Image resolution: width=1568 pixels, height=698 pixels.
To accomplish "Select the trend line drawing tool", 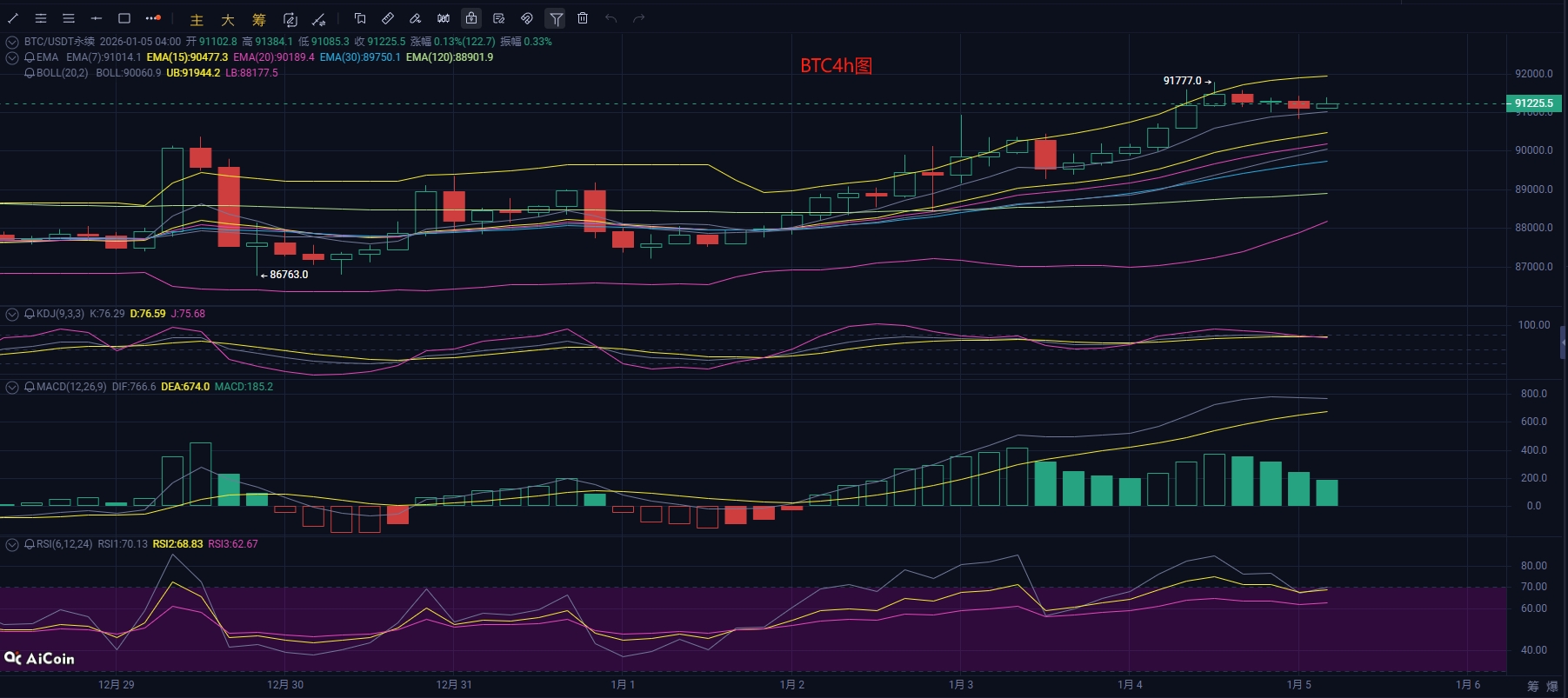I will (13, 18).
